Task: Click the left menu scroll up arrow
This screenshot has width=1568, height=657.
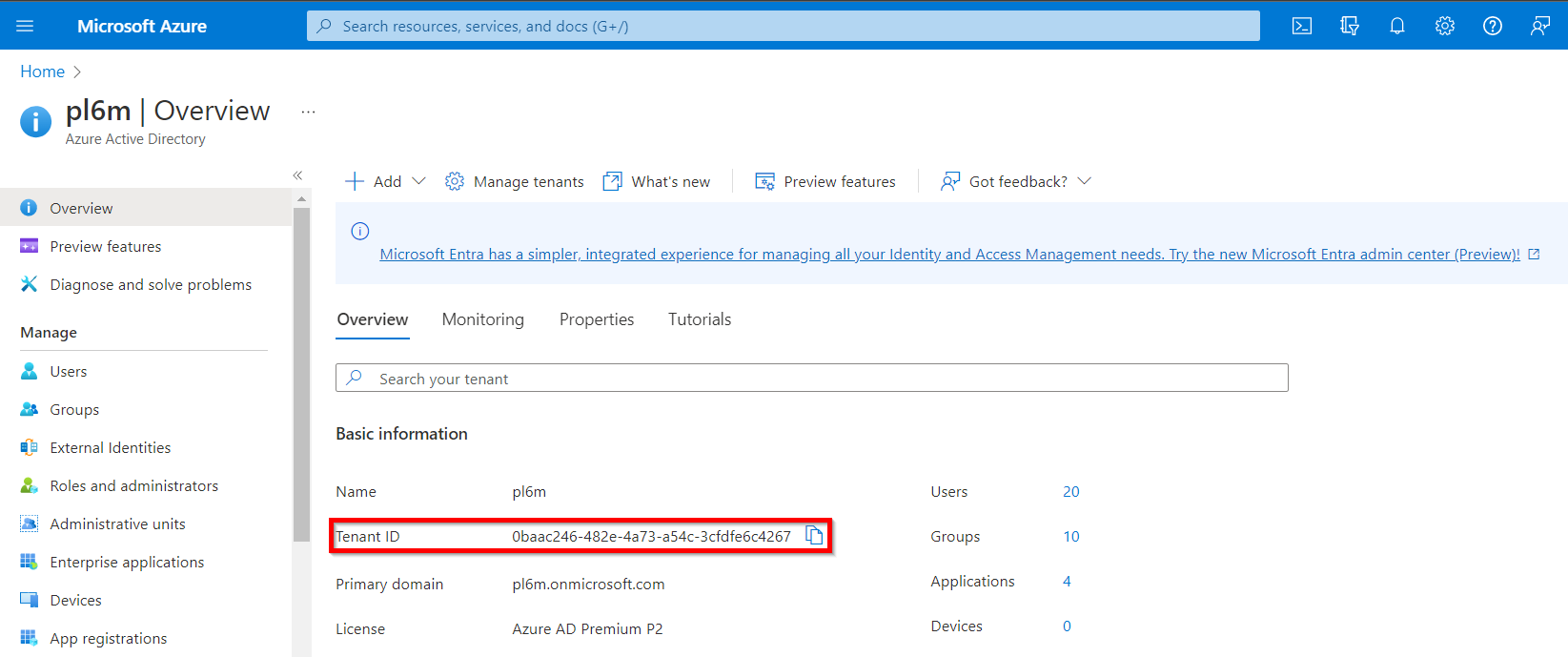Action: tap(302, 199)
